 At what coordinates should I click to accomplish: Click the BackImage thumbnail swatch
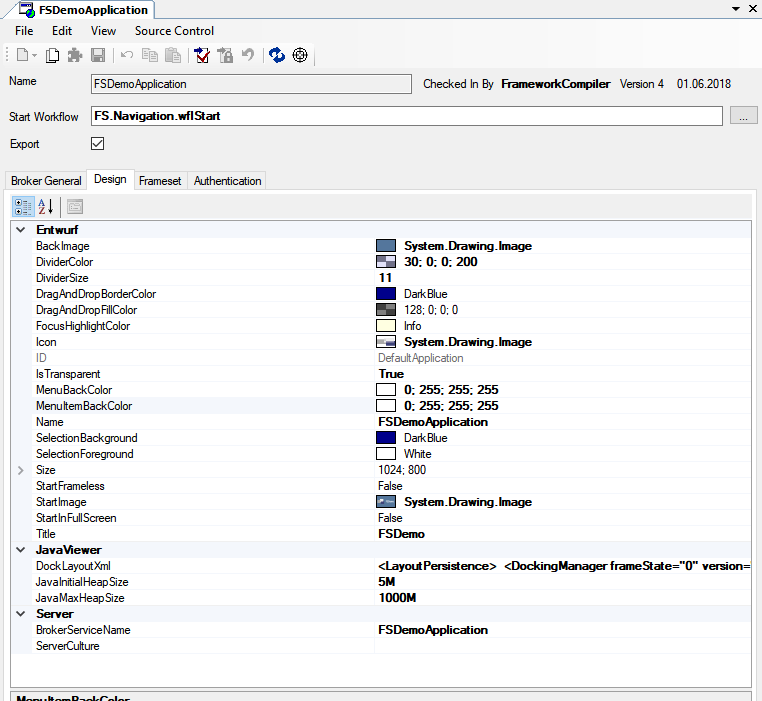[x=386, y=246]
